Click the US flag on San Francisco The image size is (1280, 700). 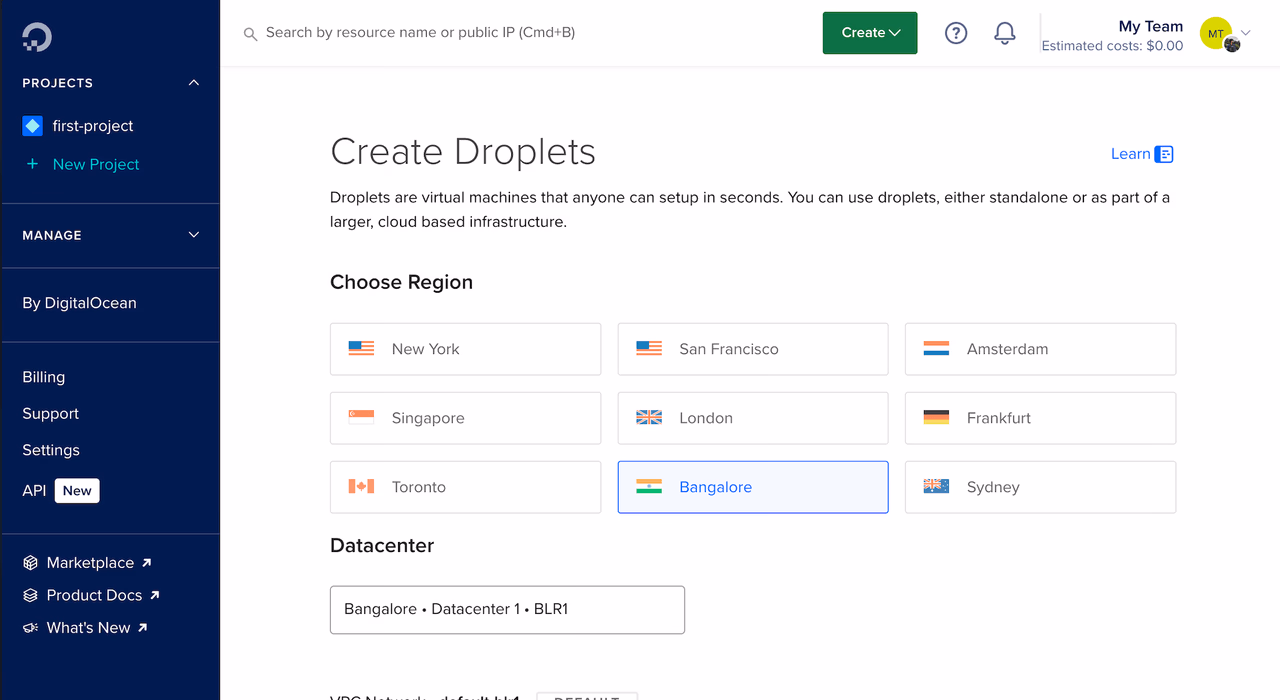[x=649, y=349]
